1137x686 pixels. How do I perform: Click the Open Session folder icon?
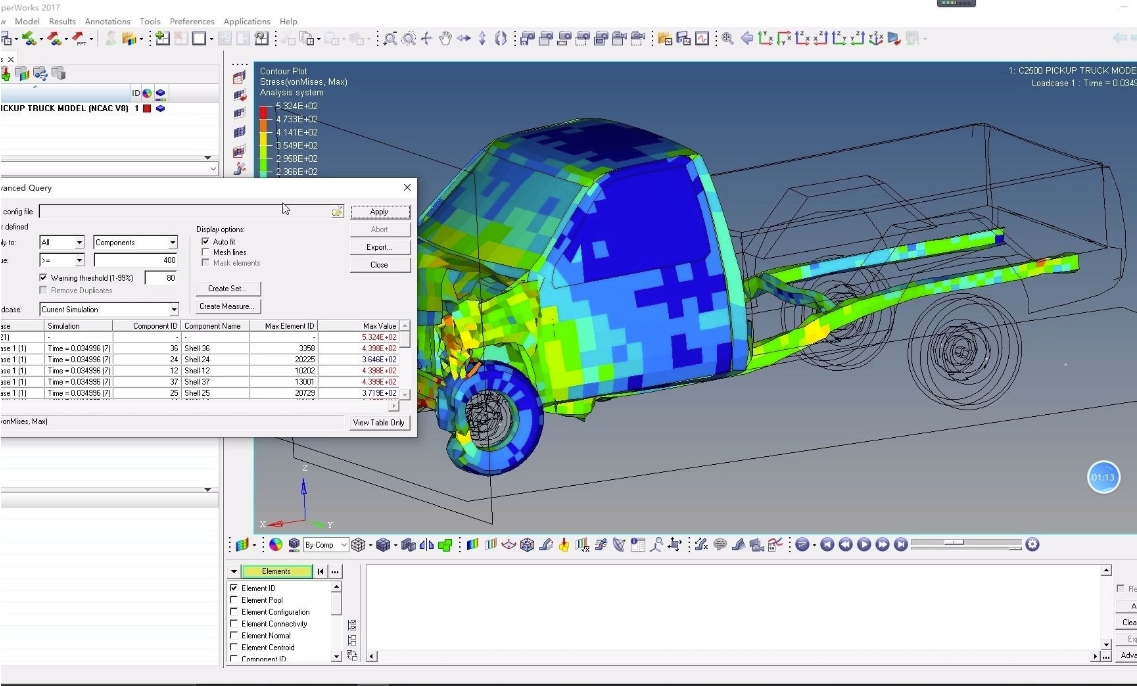130,39
